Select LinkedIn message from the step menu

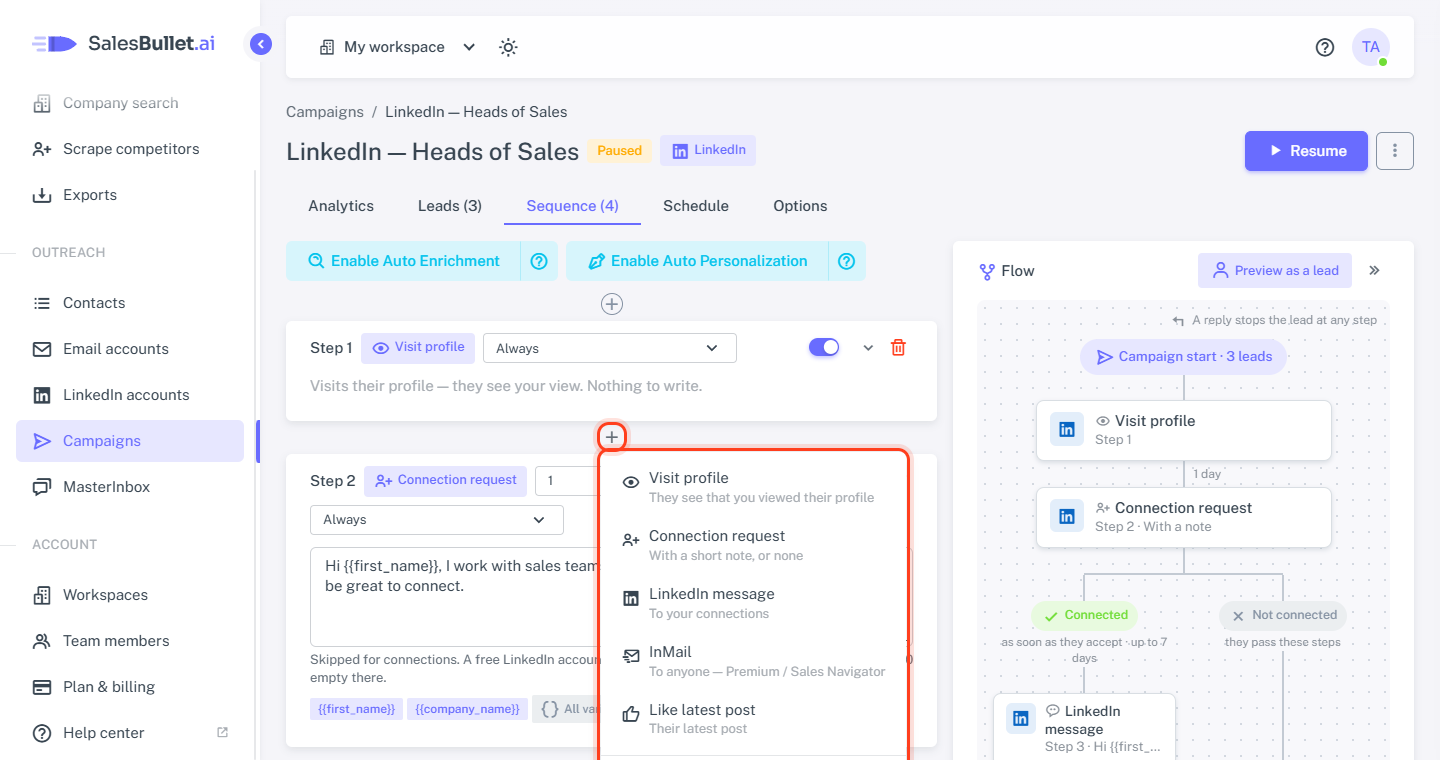pyautogui.click(x=753, y=603)
